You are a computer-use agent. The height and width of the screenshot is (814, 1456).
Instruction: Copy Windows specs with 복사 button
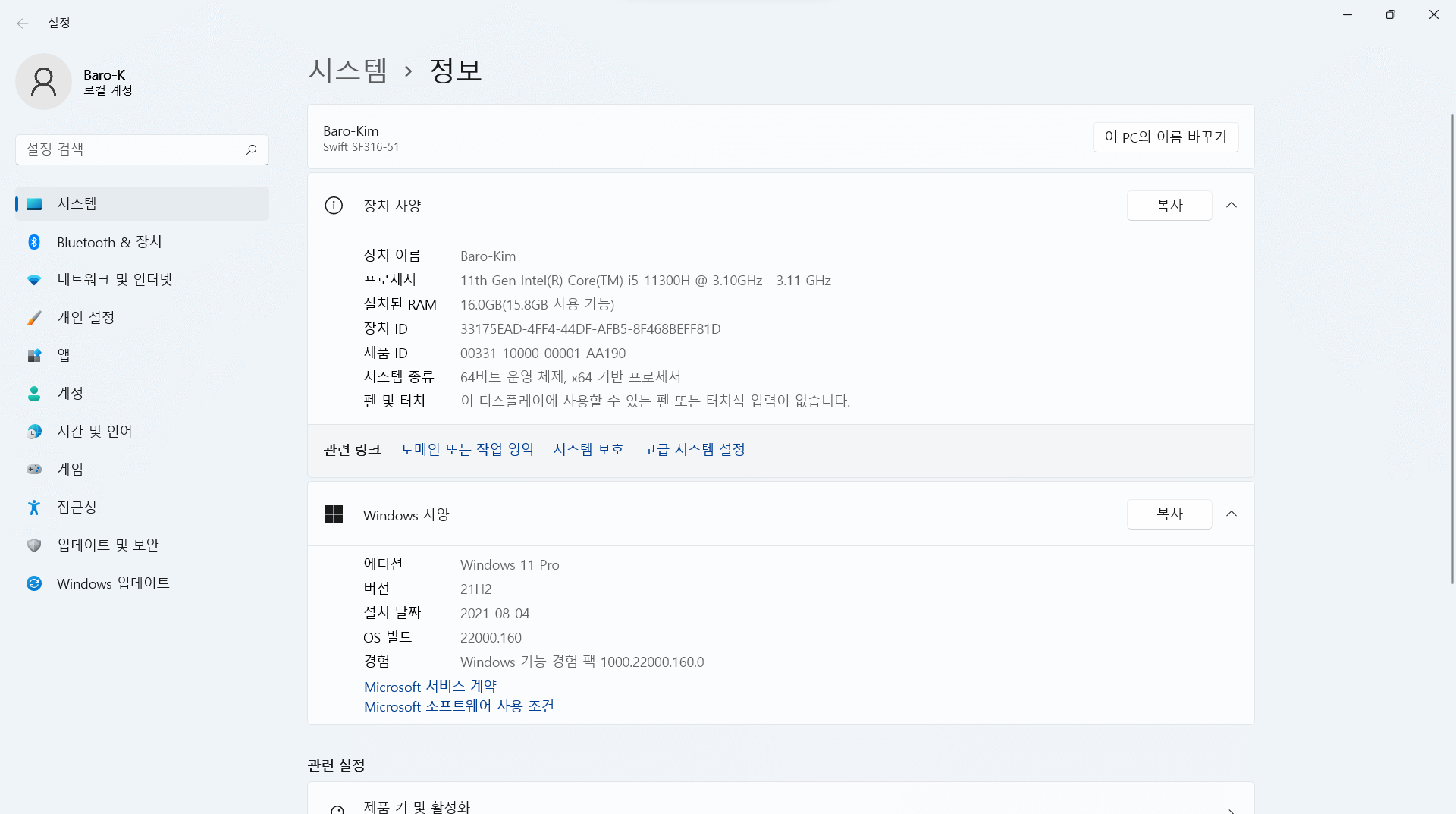click(1169, 514)
